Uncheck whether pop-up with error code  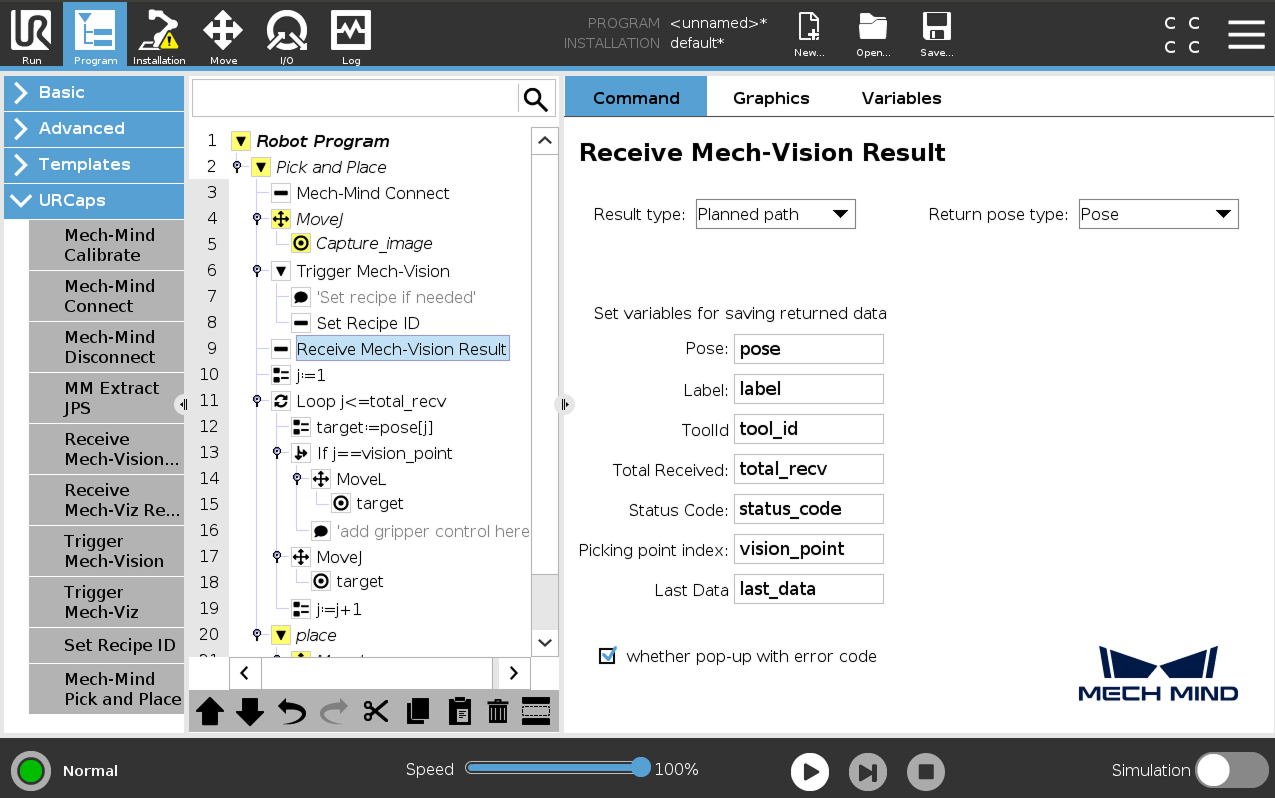point(607,656)
